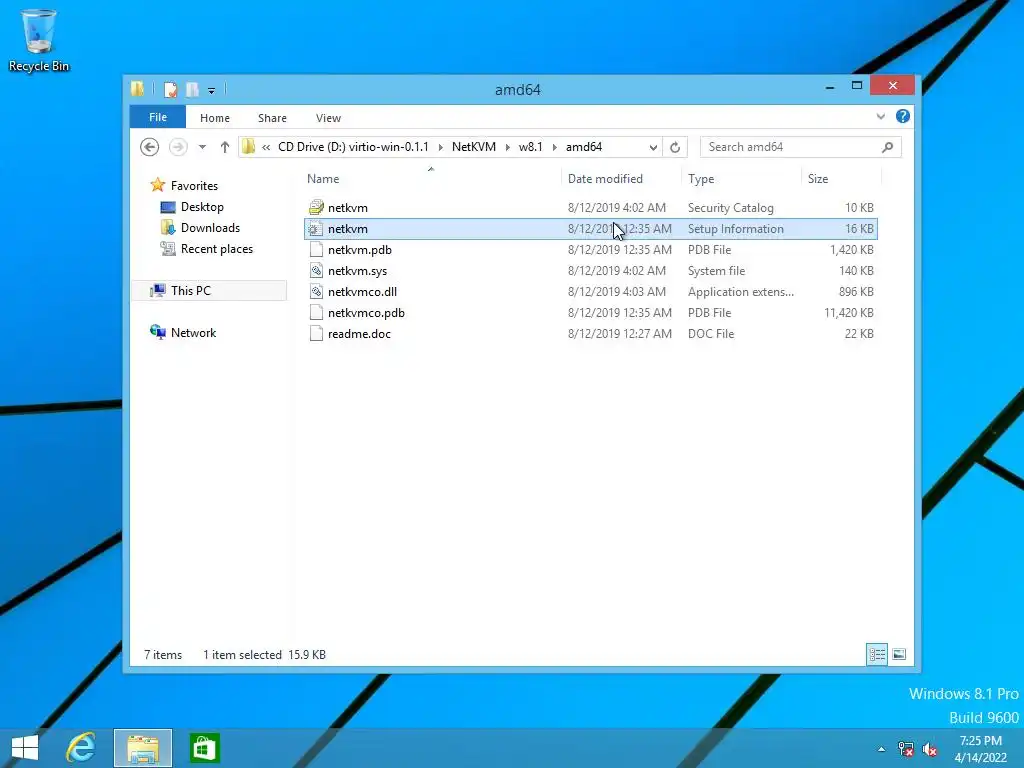Expand the arrow after the w8.1 breadcrumb
The image size is (1024, 768).
pyautogui.click(x=554, y=147)
